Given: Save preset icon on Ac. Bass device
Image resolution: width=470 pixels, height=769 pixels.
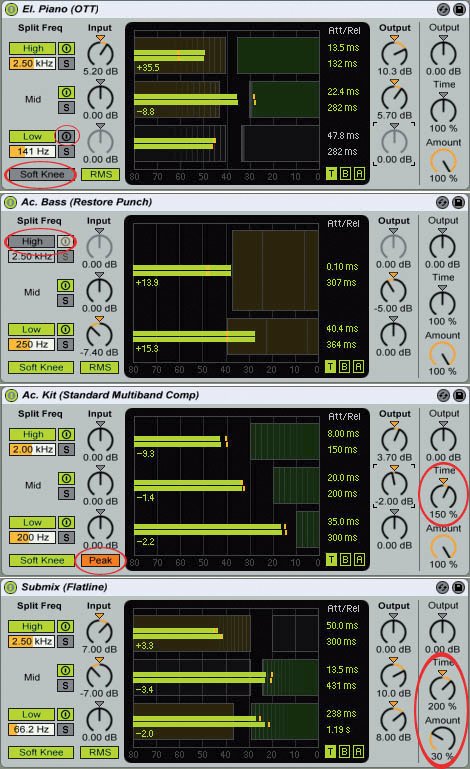Looking at the screenshot, I should (458, 202).
